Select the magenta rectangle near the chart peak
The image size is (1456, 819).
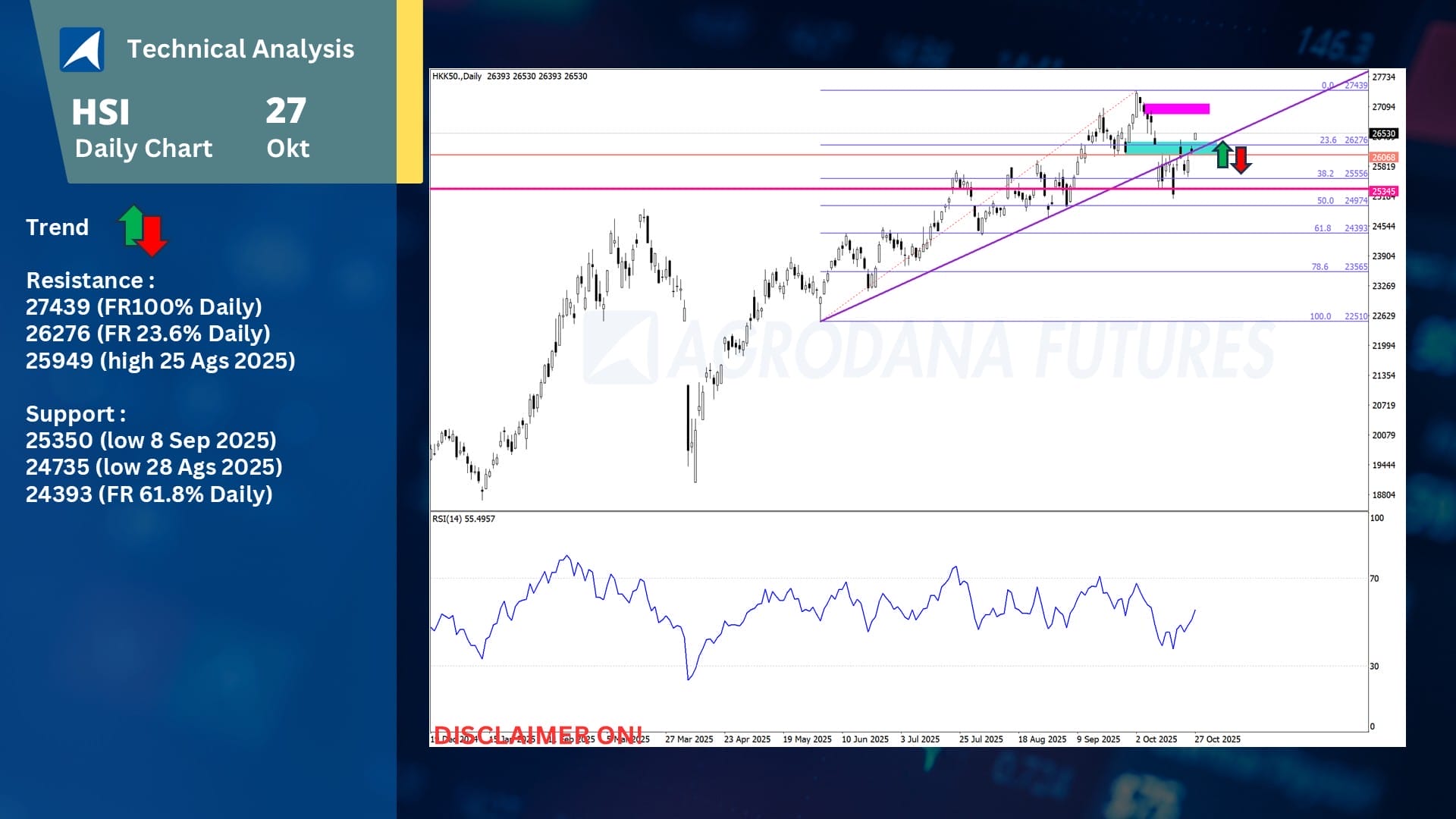pyautogui.click(x=1176, y=109)
